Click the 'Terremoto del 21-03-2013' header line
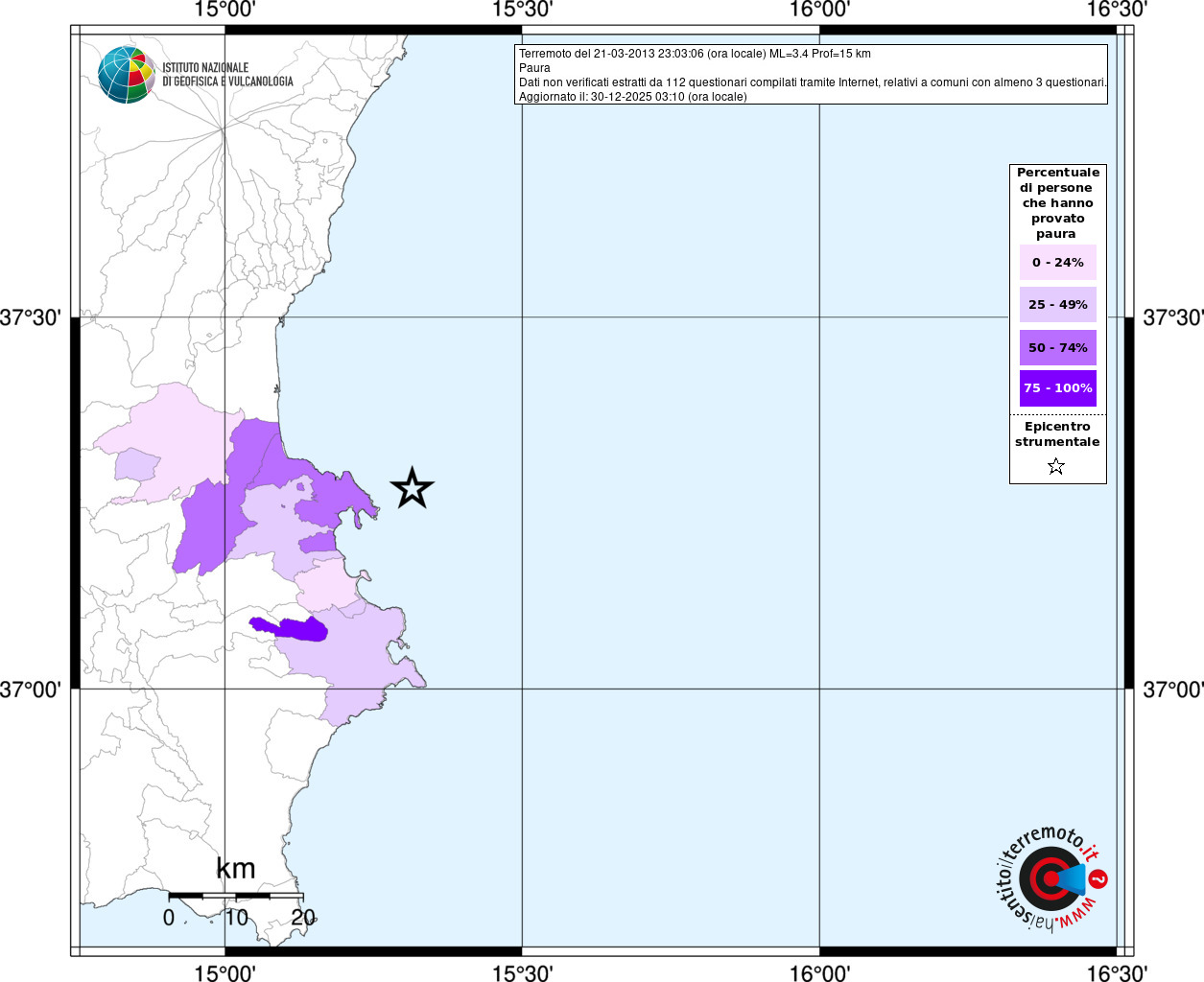This screenshot has width=1204, height=982. click(x=695, y=54)
